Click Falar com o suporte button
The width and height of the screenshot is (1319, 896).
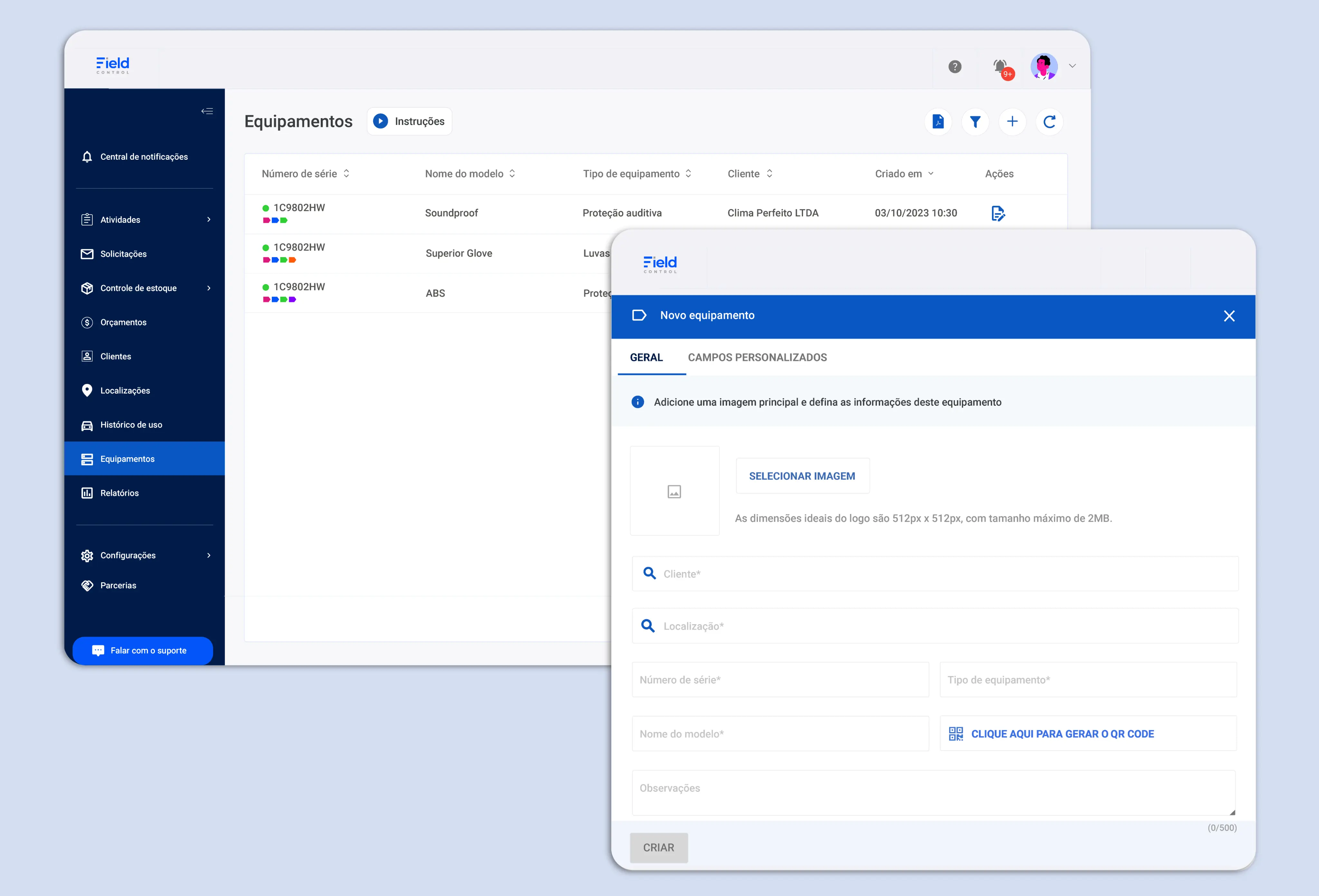[143, 651]
